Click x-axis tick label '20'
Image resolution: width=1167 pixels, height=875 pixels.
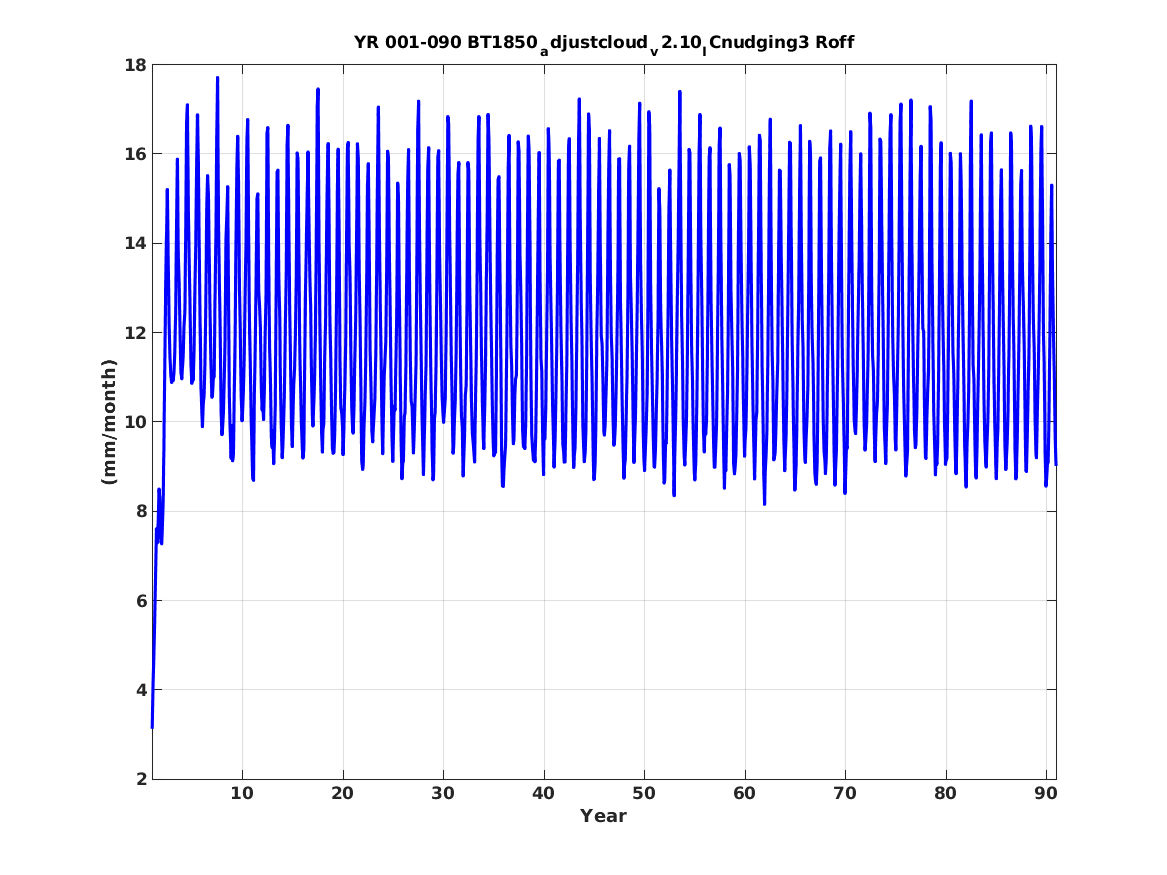[x=342, y=793]
